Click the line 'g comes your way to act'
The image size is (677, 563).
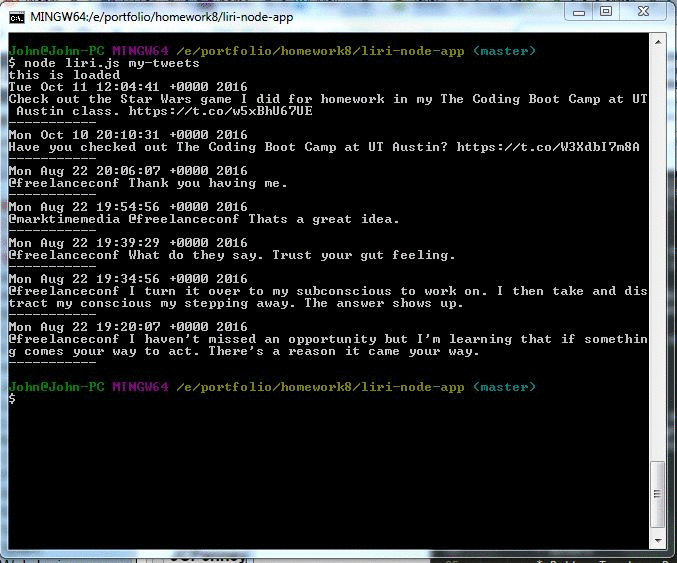[104, 351]
